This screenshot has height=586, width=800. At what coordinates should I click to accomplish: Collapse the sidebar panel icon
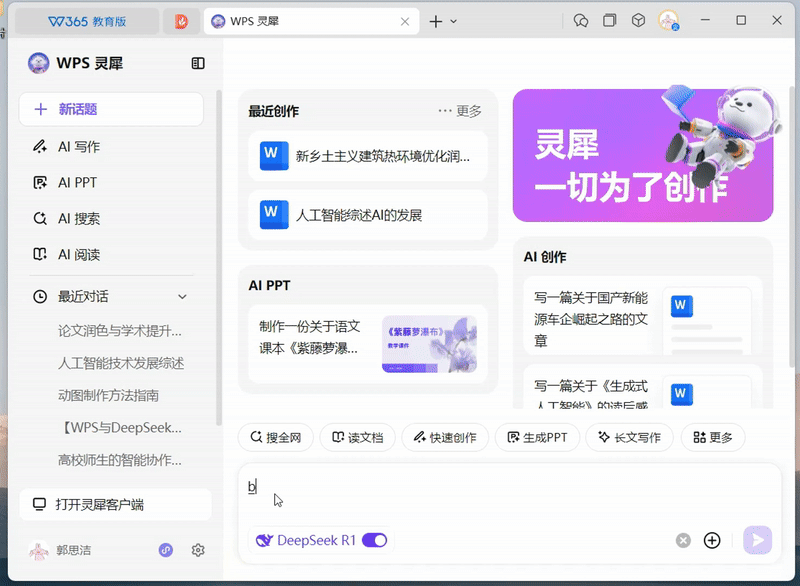click(x=198, y=63)
